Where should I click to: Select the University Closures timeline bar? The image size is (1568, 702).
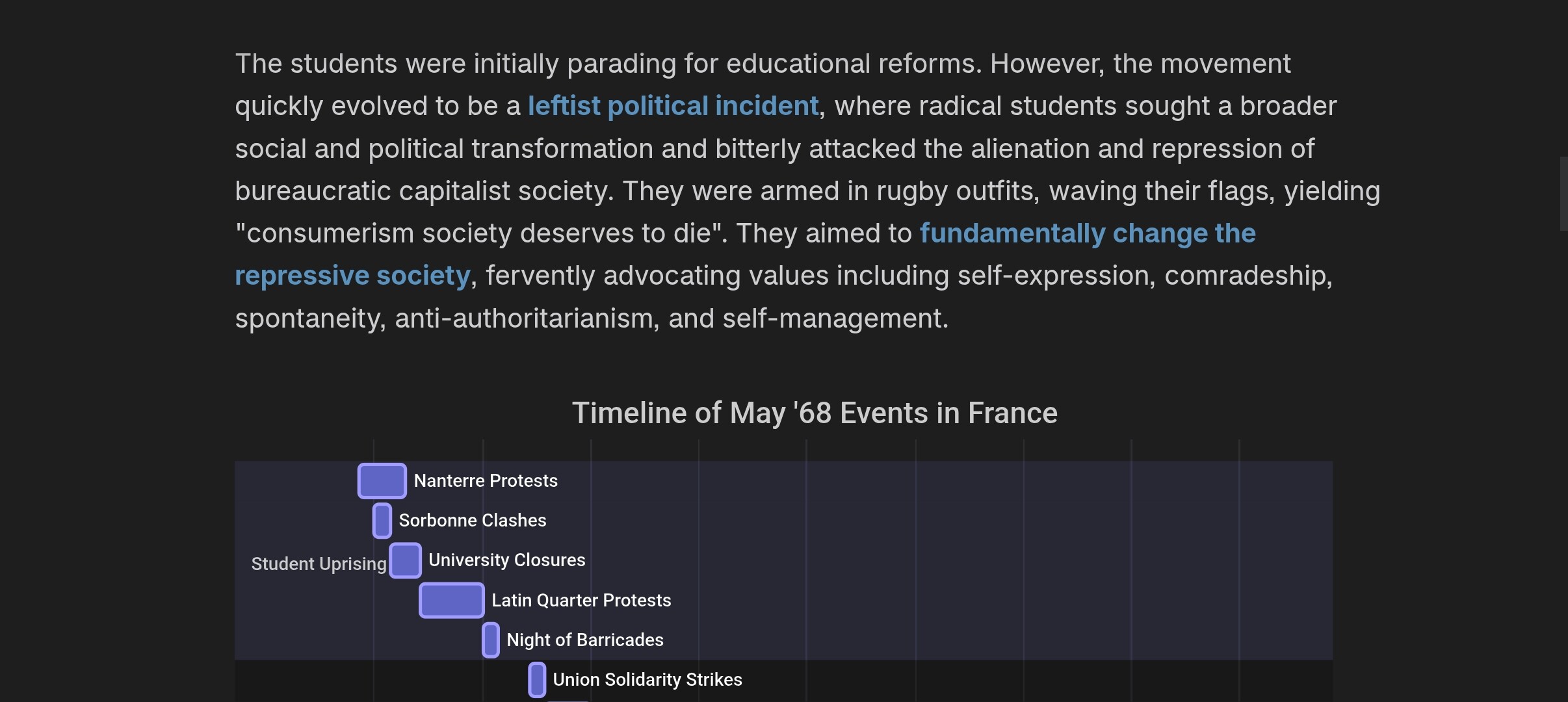click(405, 560)
